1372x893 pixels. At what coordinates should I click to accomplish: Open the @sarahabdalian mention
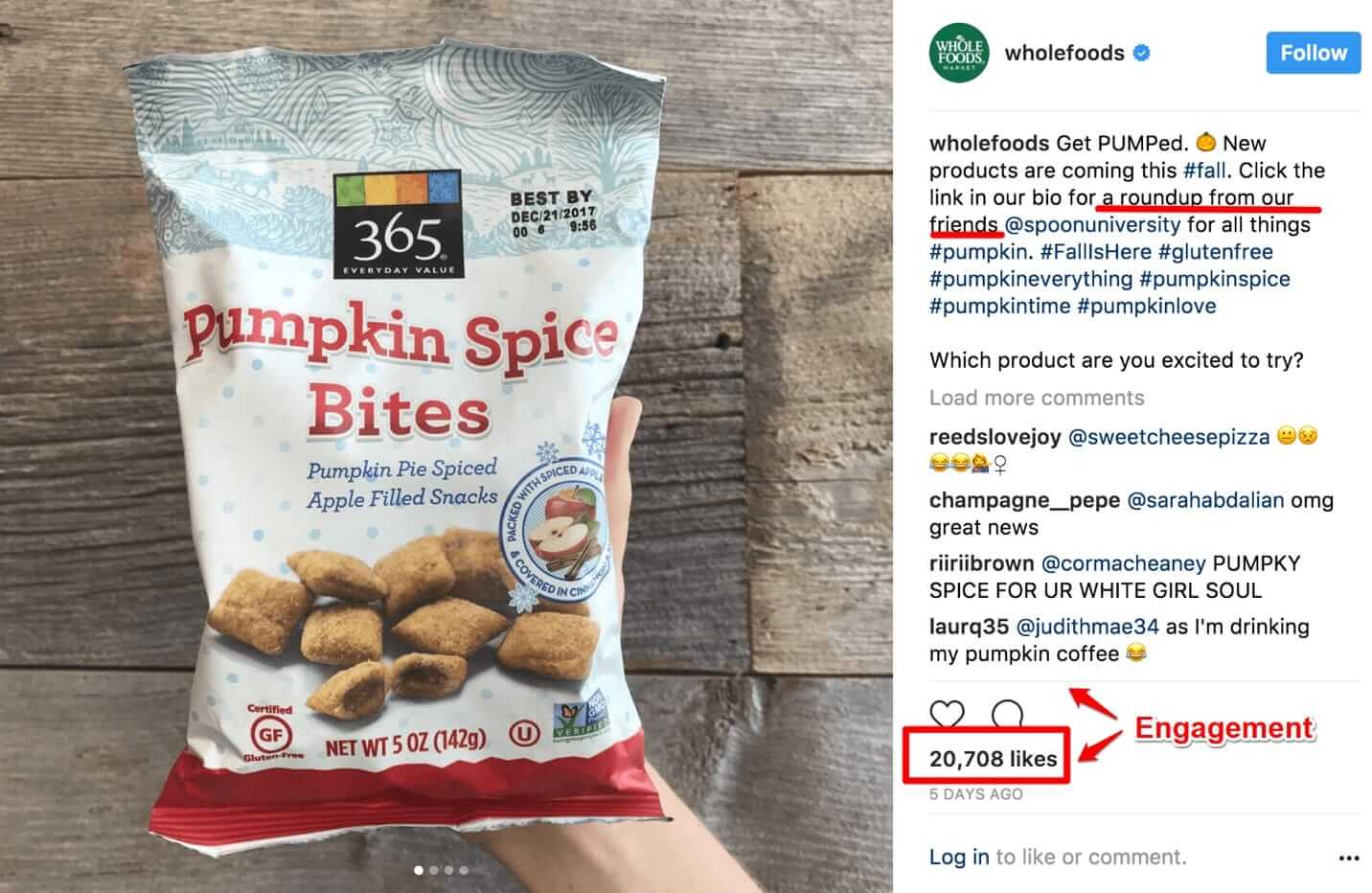1205,500
